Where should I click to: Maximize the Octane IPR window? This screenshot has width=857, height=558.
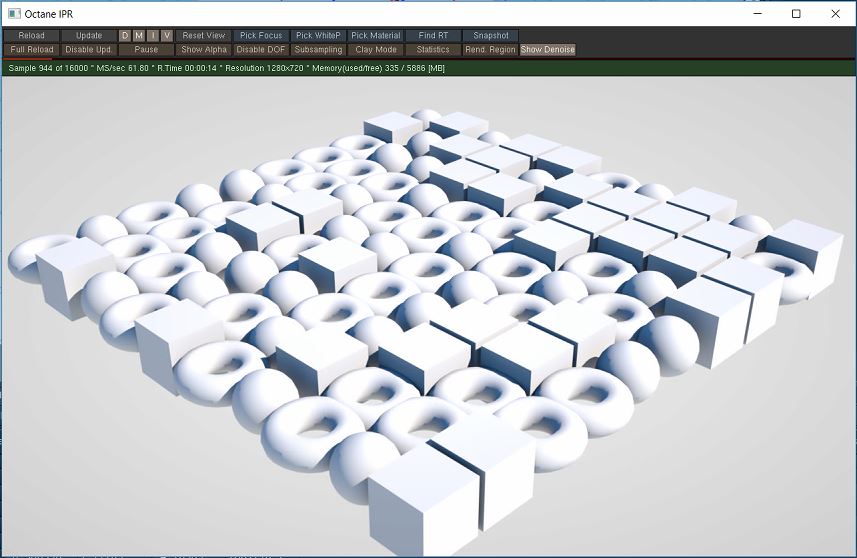796,14
